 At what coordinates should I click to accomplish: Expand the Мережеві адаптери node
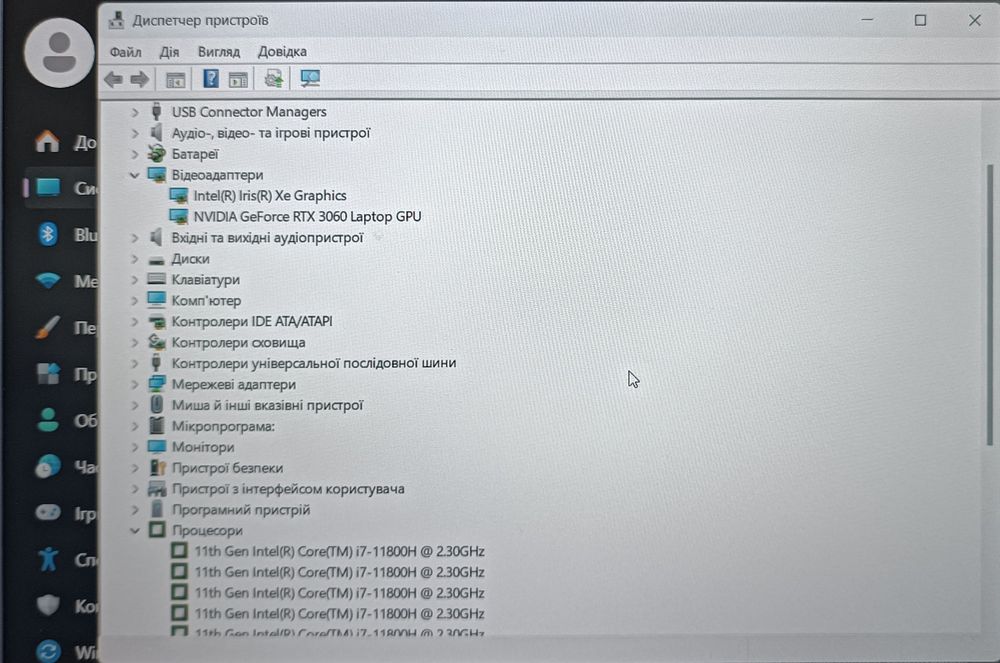135,384
